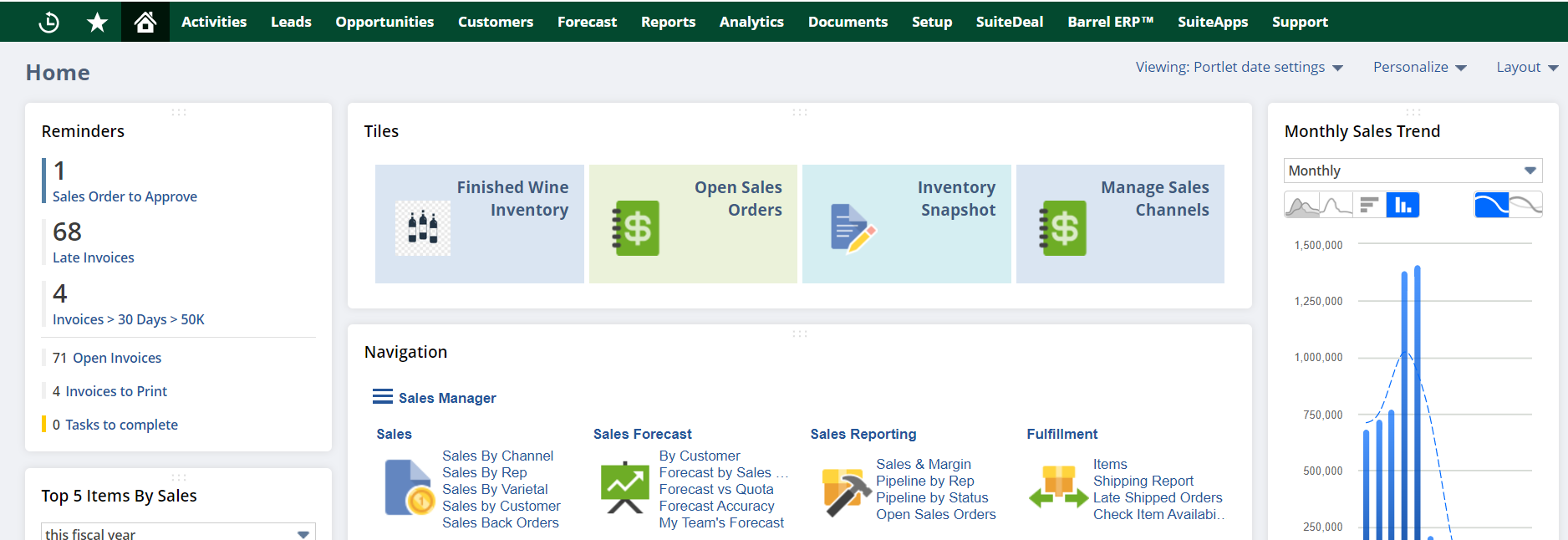Select the line chart type toggle
The width and height of the screenshot is (1568, 540).
pos(1336,205)
